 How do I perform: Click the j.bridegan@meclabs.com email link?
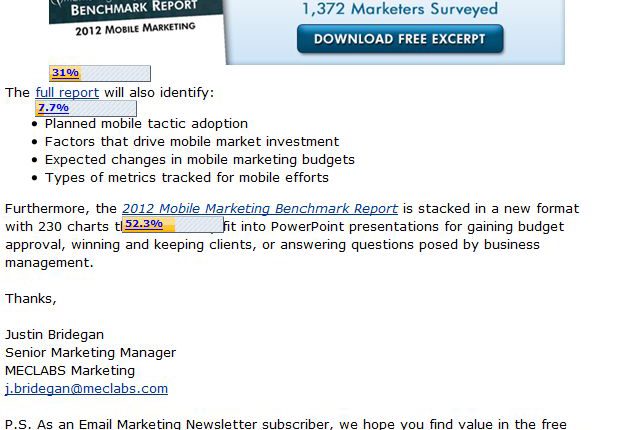86,389
